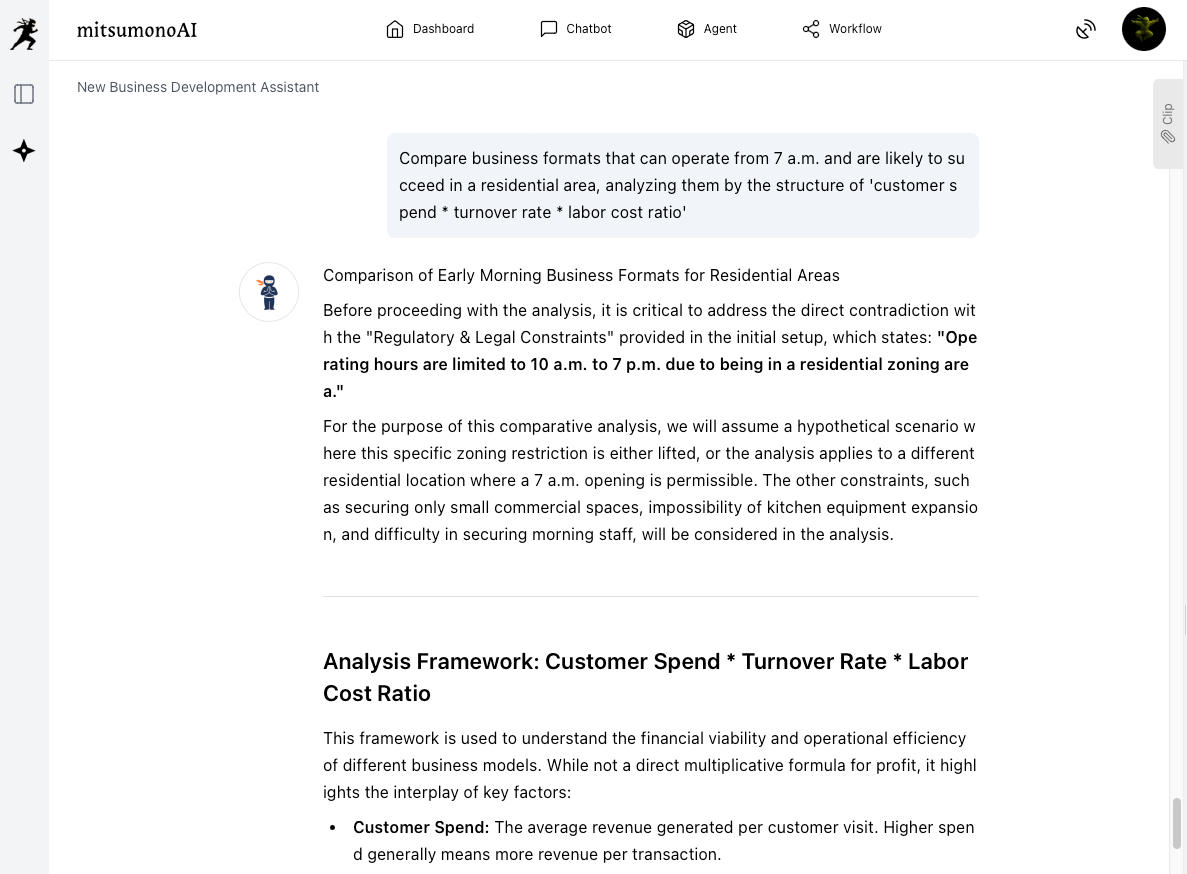1187x874 pixels.
Task: Click the New Business Development Assistant title
Action: pyautogui.click(x=198, y=87)
